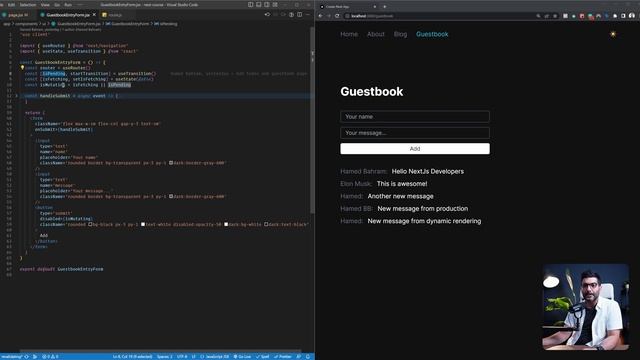Click the dark:border-gray-800 swatch on message input

click(171, 196)
